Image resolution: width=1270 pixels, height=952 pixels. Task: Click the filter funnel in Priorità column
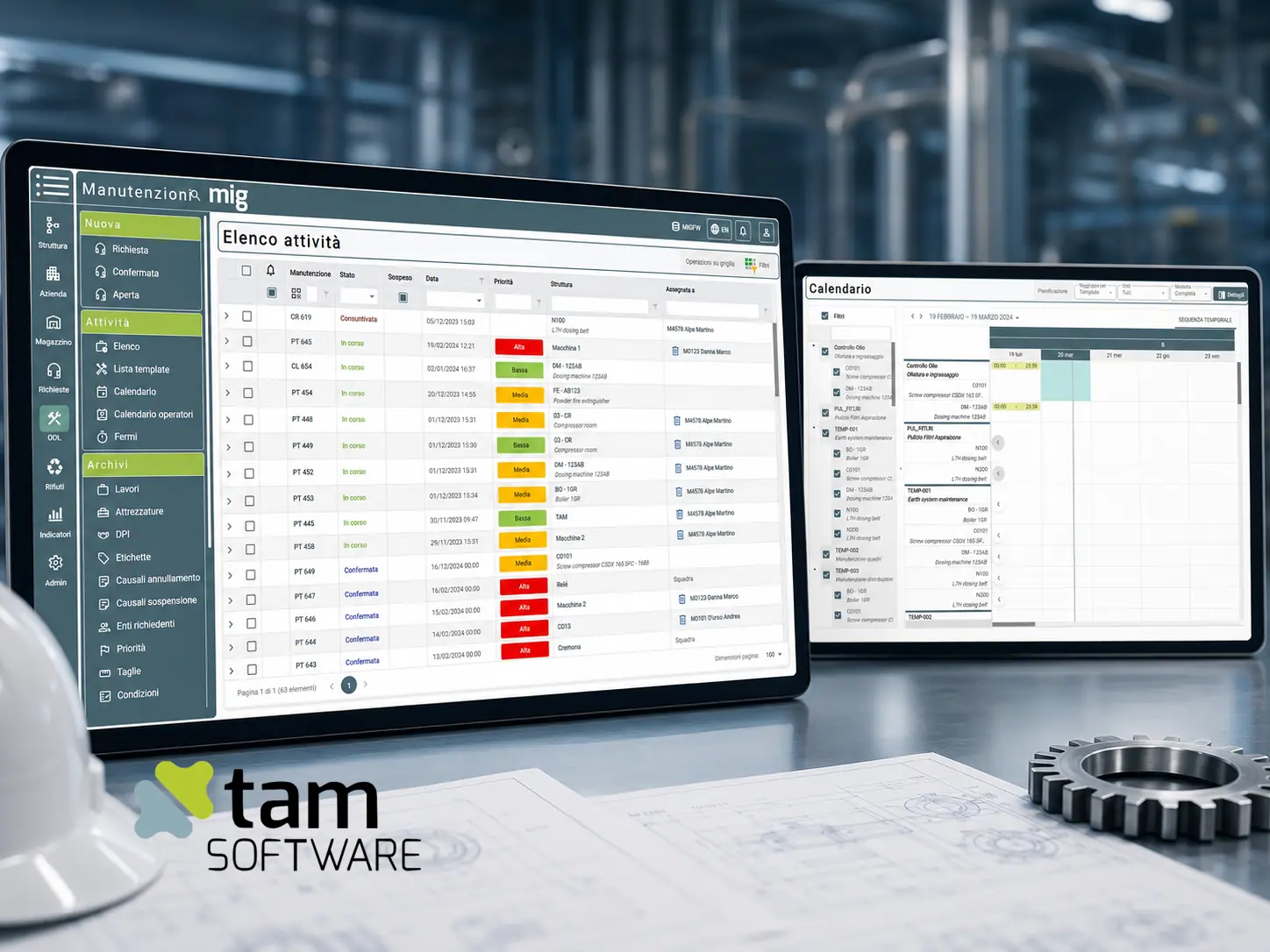pos(539,302)
